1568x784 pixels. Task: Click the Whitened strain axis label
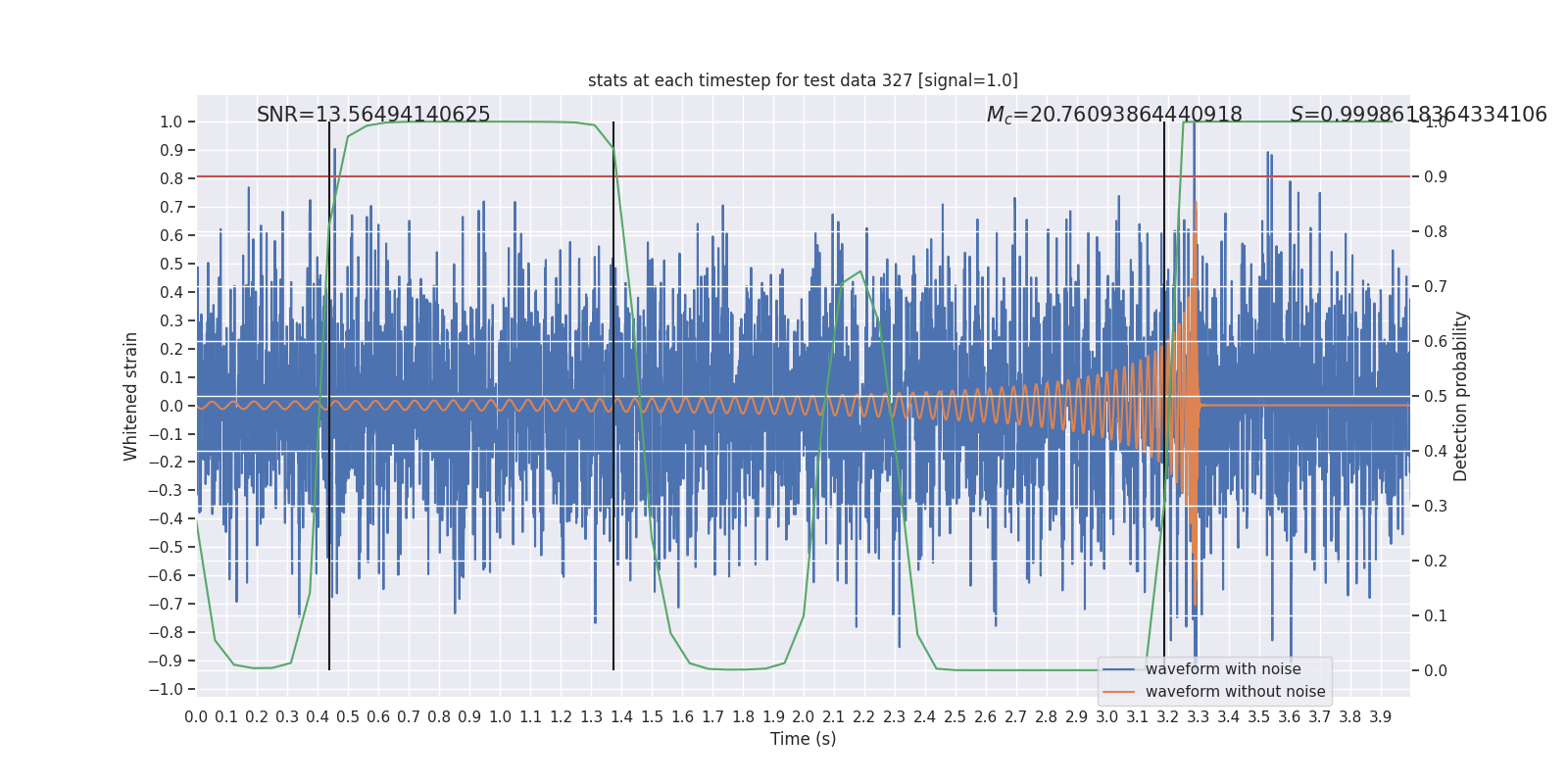[x=131, y=396]
